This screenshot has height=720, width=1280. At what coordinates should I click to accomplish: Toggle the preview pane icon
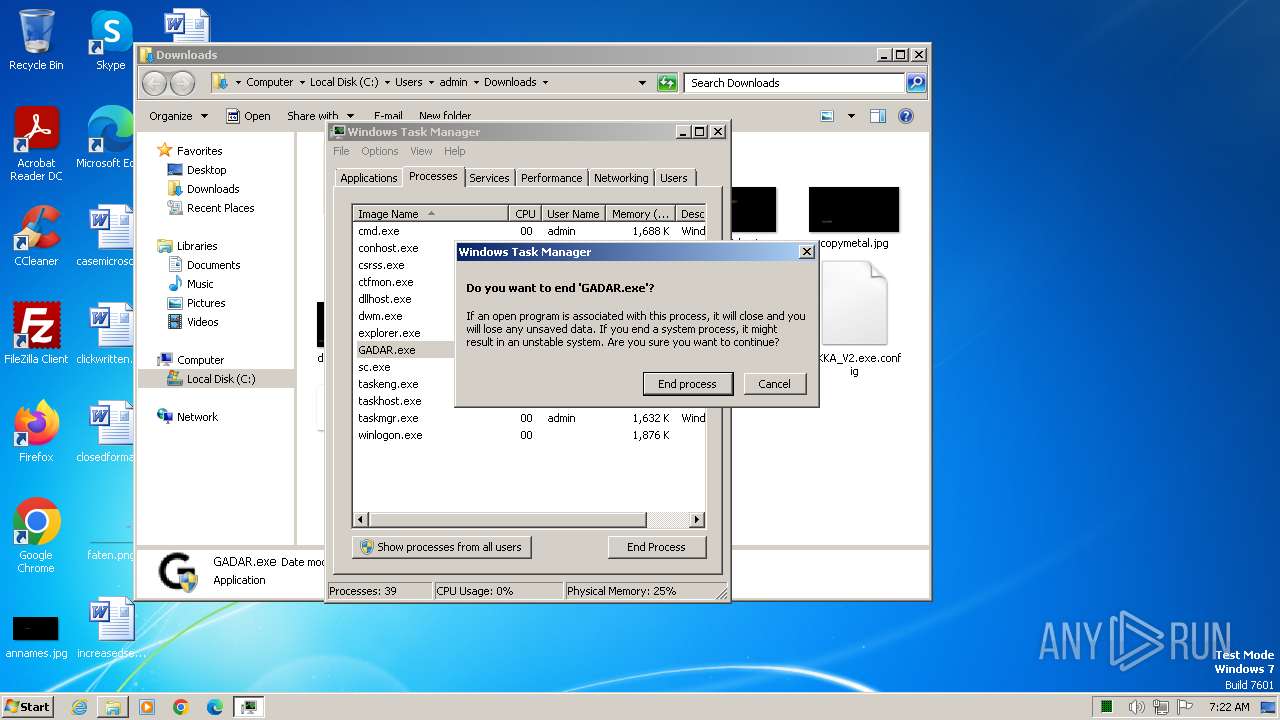[877, 116]
